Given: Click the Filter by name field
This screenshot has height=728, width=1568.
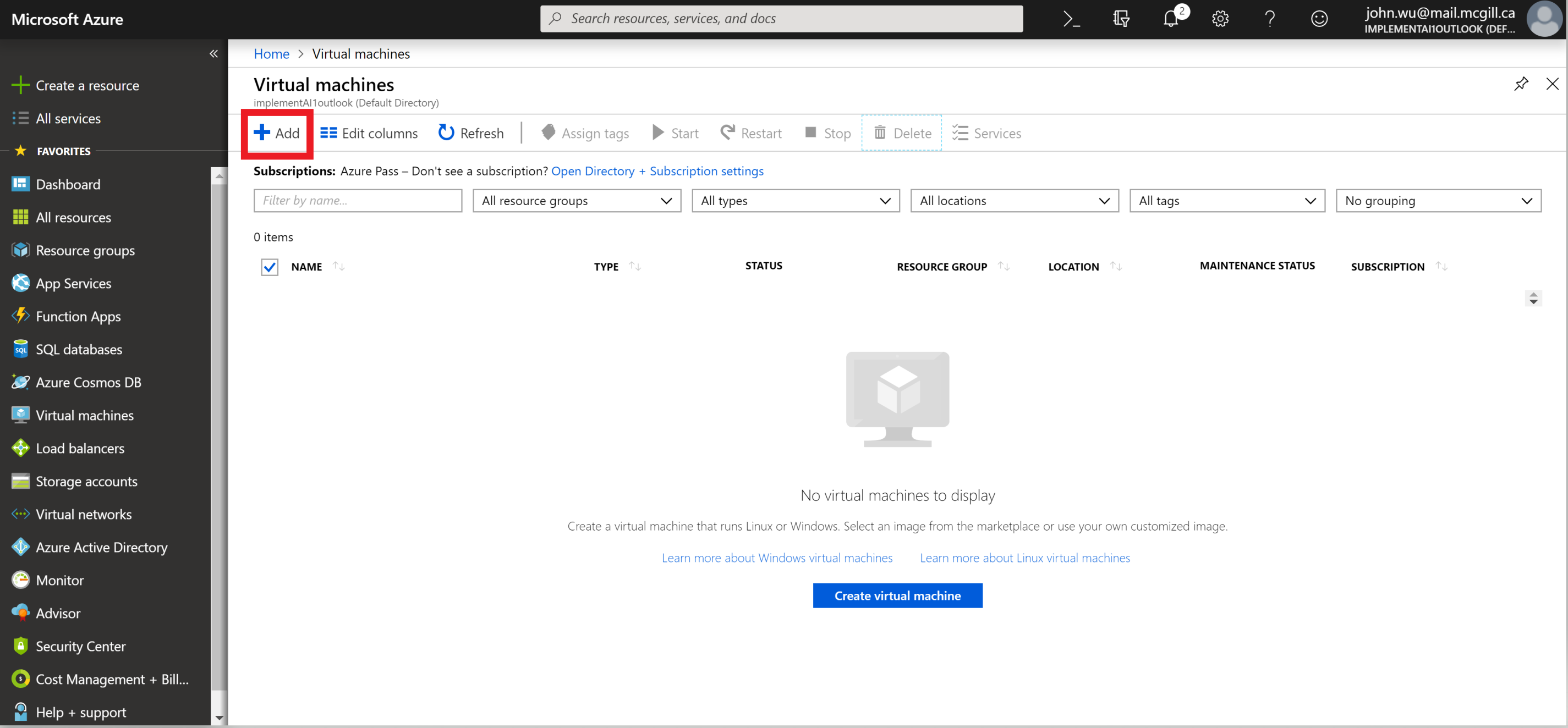Looking at the screenshot, I should point(358,201).
